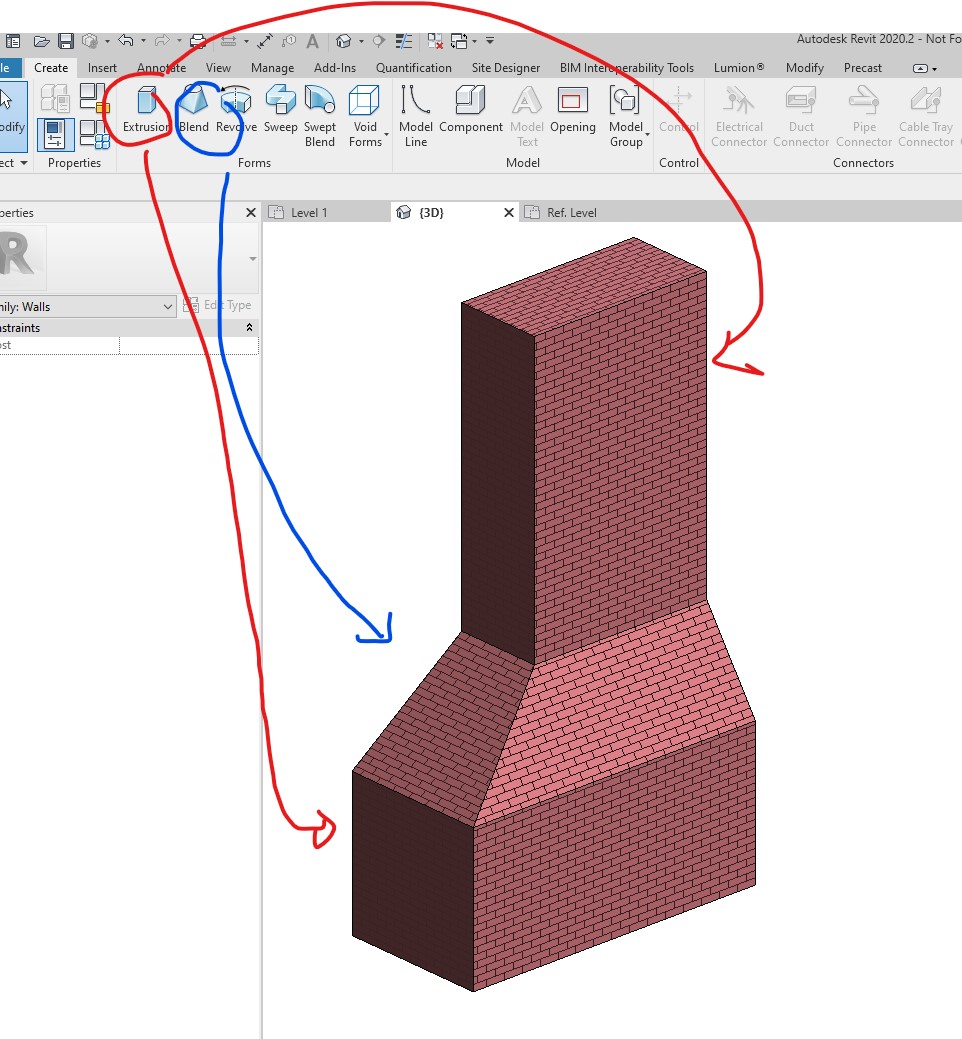
Task: Click the Text tool in quick access
Action: point(313,41)
